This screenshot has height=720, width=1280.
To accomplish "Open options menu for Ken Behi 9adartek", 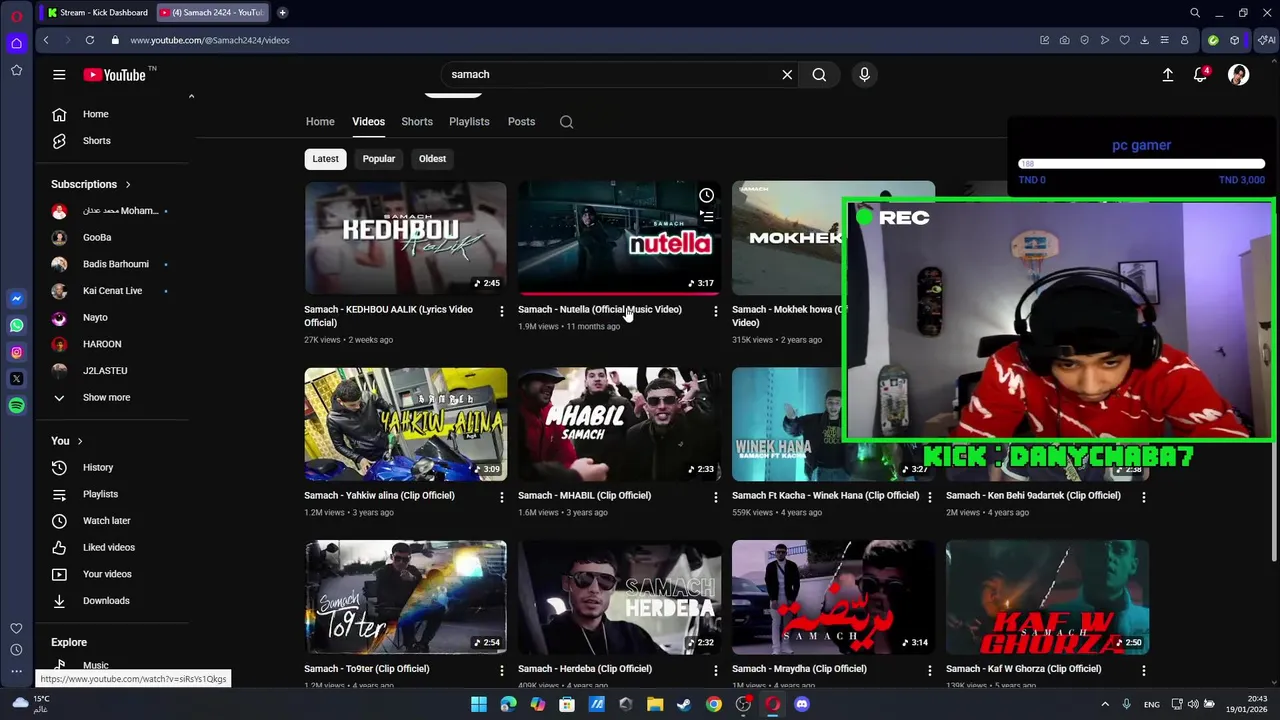I will click(x=1144, y=497).
